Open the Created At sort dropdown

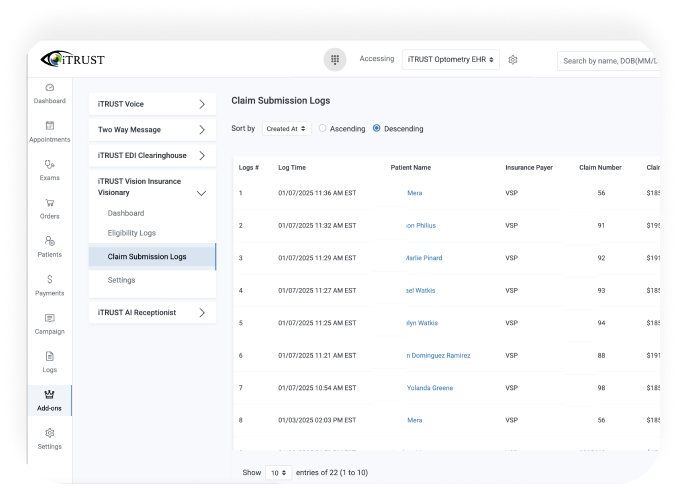(286, 129)
